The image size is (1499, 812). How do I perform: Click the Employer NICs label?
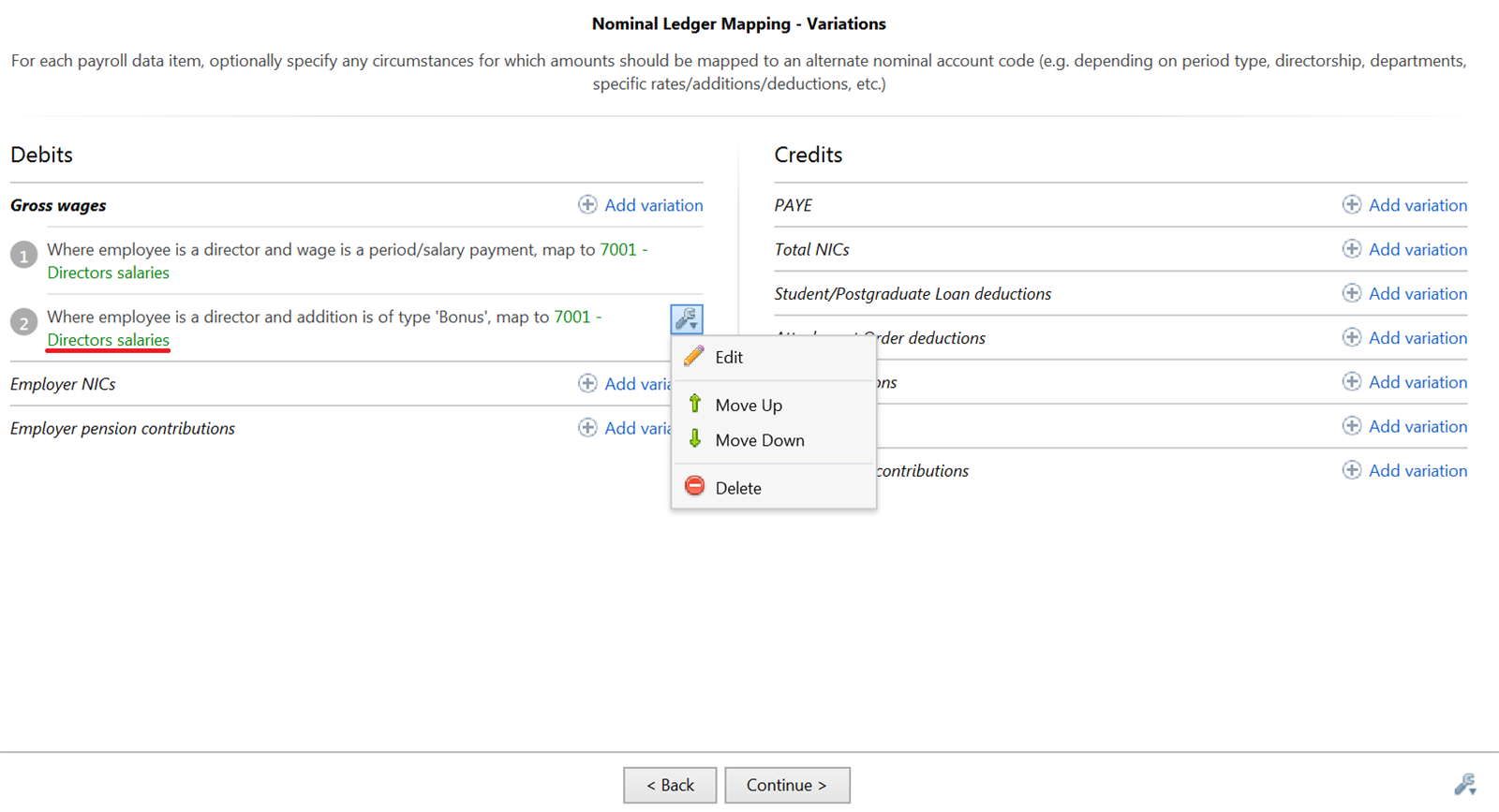pyautogui.click(x=63, y=384)
